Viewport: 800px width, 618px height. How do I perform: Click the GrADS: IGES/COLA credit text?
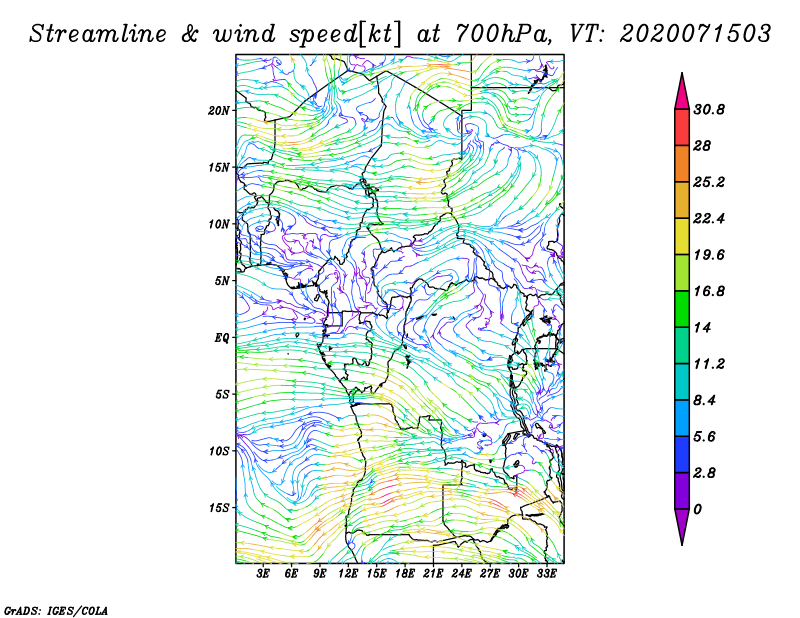tap(56, 610)
